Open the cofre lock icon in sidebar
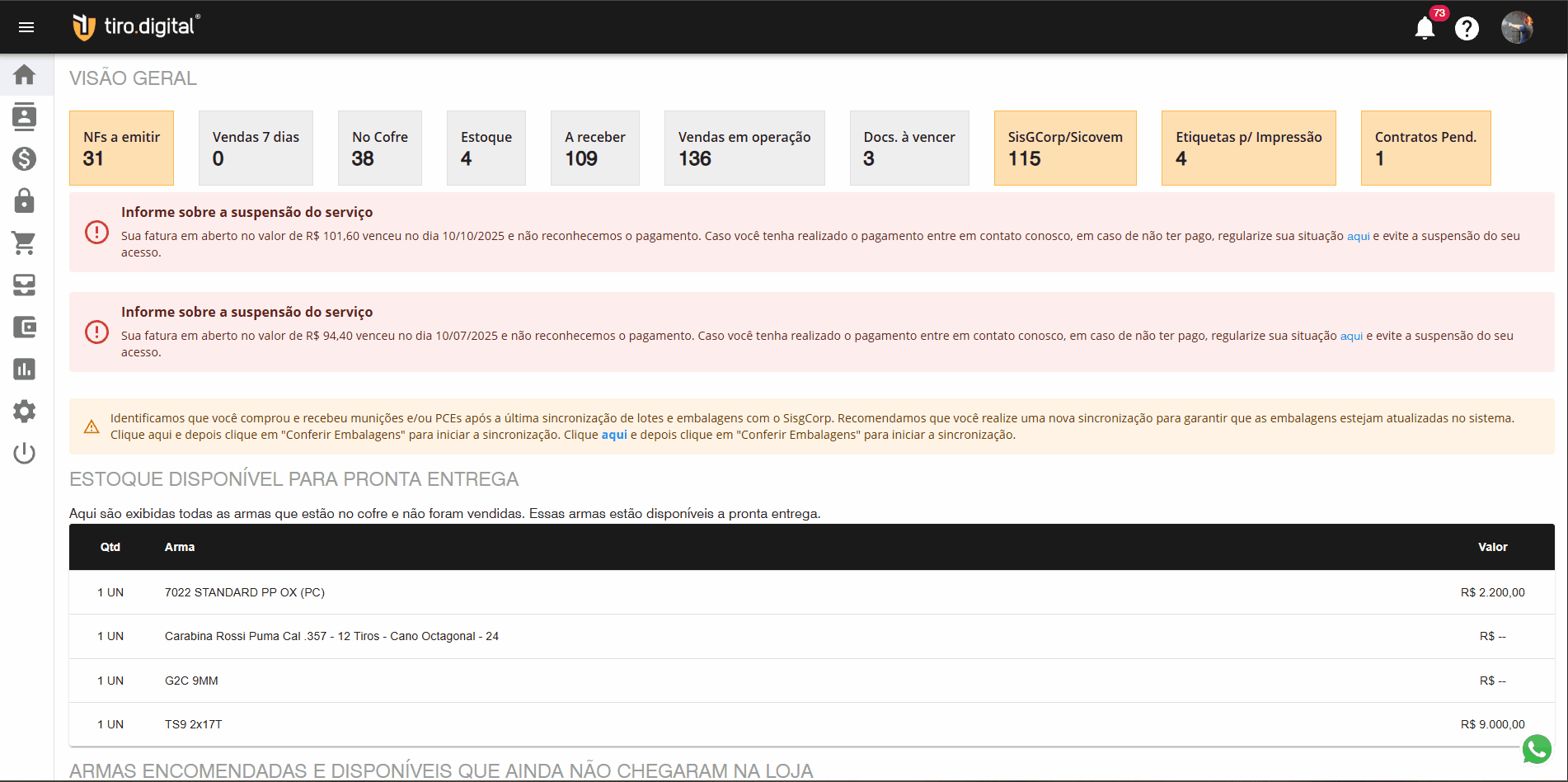This screenshot has width=1568, height=782. coord(25,201)
